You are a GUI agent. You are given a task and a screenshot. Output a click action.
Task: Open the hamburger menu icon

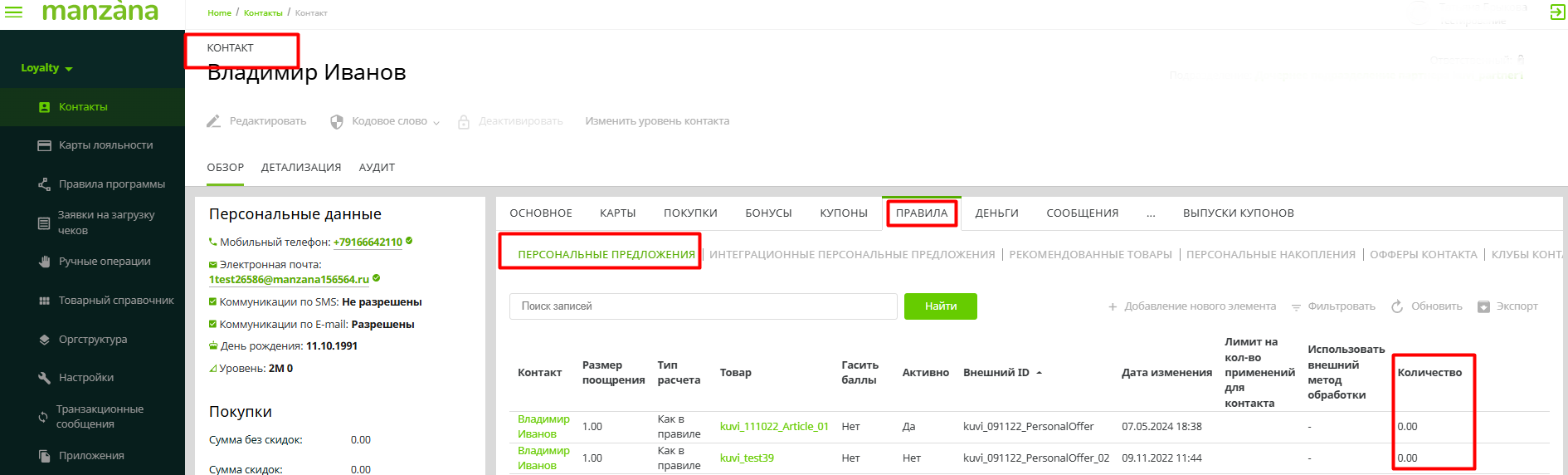coord(14,12)
